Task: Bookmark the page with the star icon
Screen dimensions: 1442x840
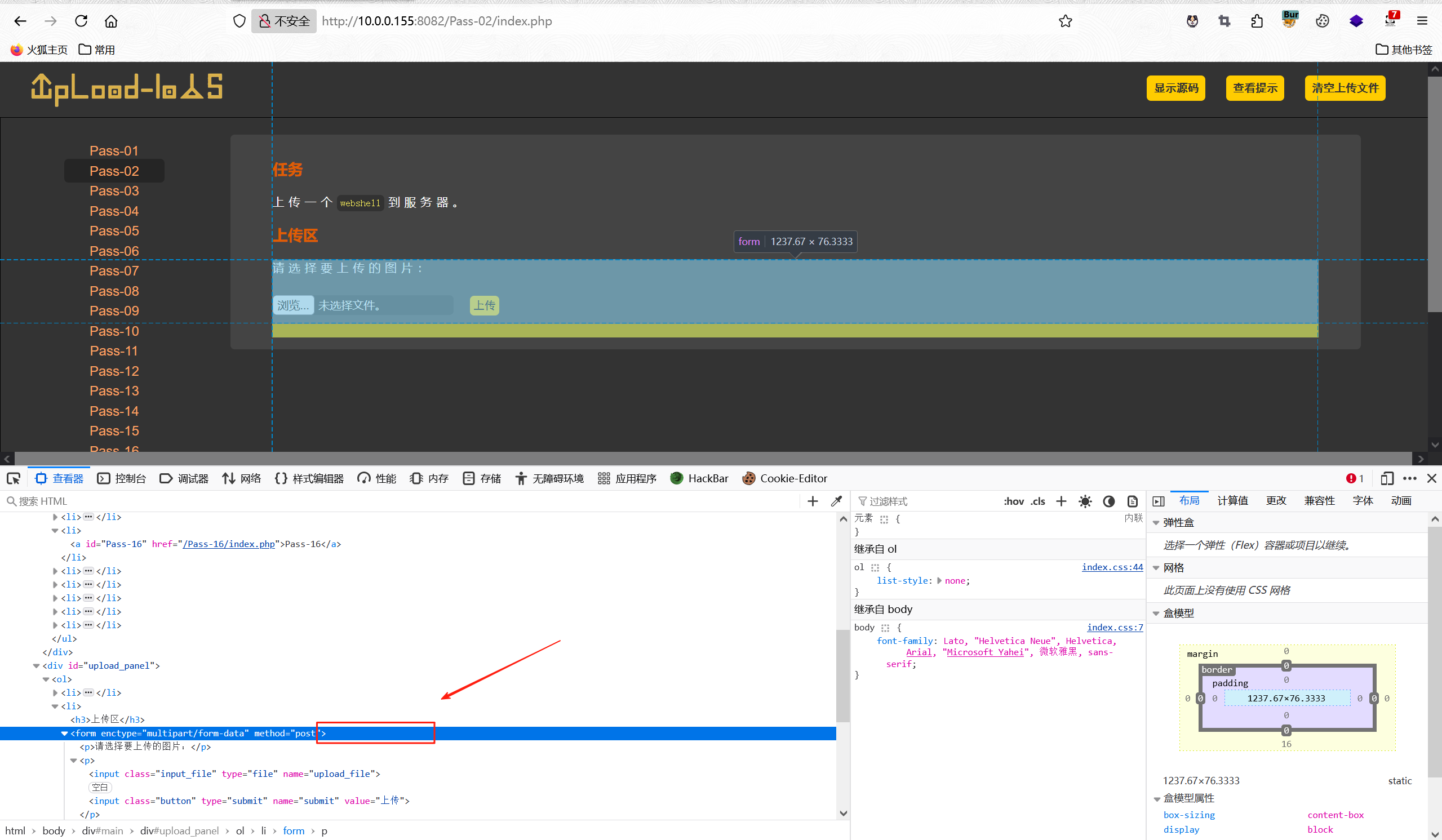Action: [x=1065, y=21]
